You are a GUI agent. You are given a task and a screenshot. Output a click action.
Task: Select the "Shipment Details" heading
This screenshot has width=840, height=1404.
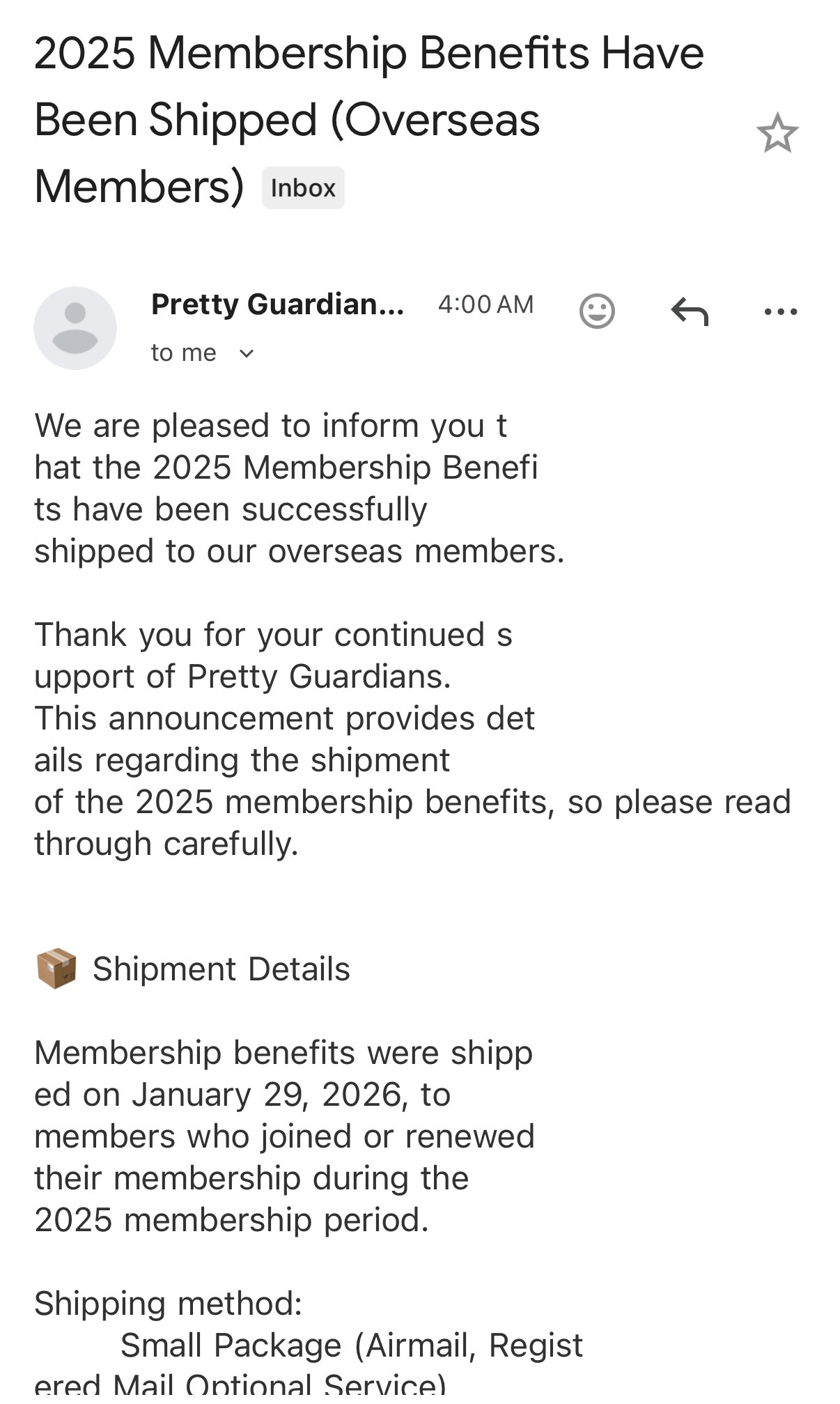pyautogui.click(x=221, y=969)
